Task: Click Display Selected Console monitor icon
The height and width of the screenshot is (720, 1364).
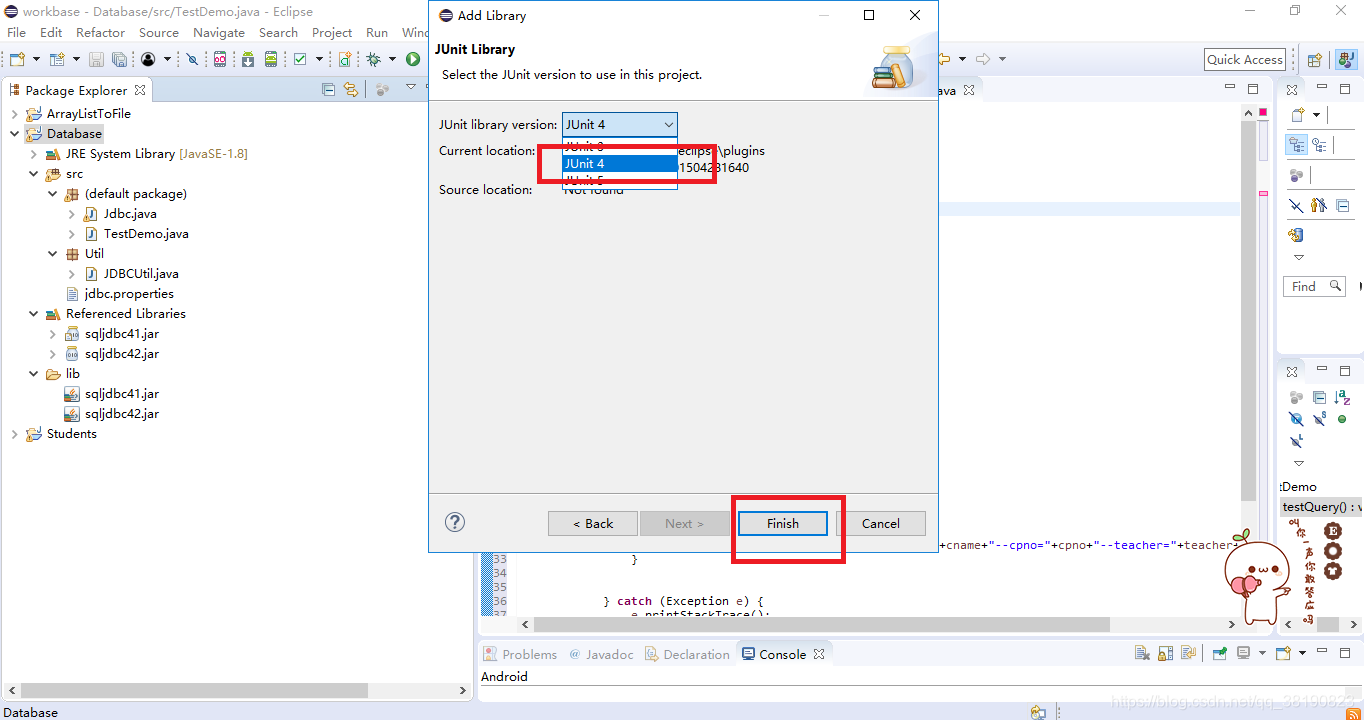Action: [x=1243, y=654]
